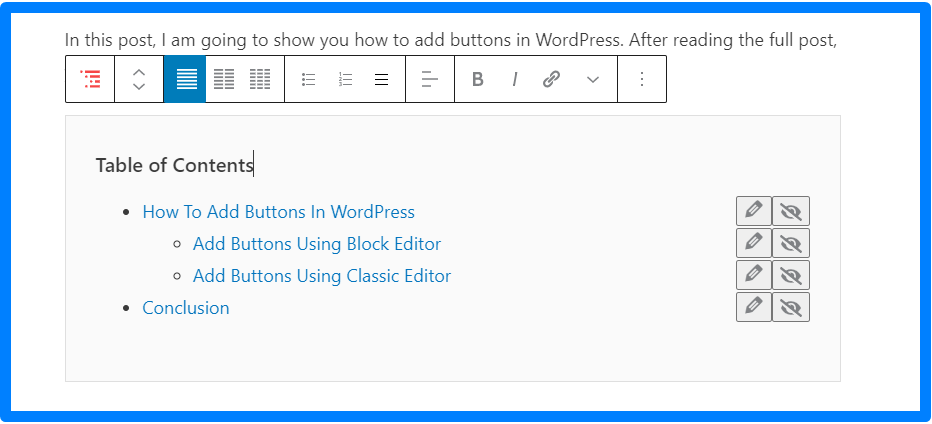932x424 pixels.
Task: Hide the Add Buttons Using Classic Editor entry
Action: point(791,275)
